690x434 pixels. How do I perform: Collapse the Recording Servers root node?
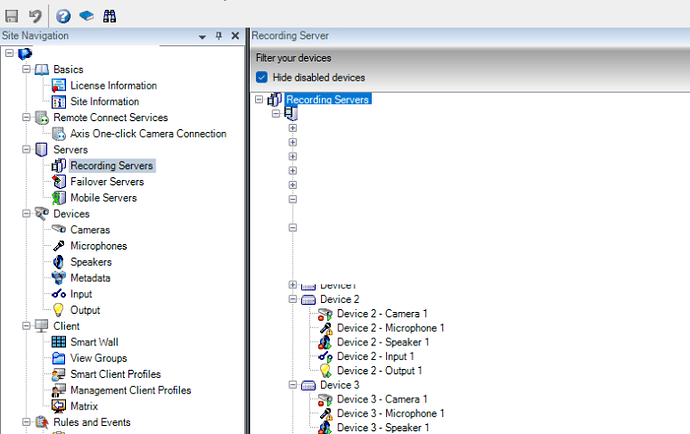261,100
